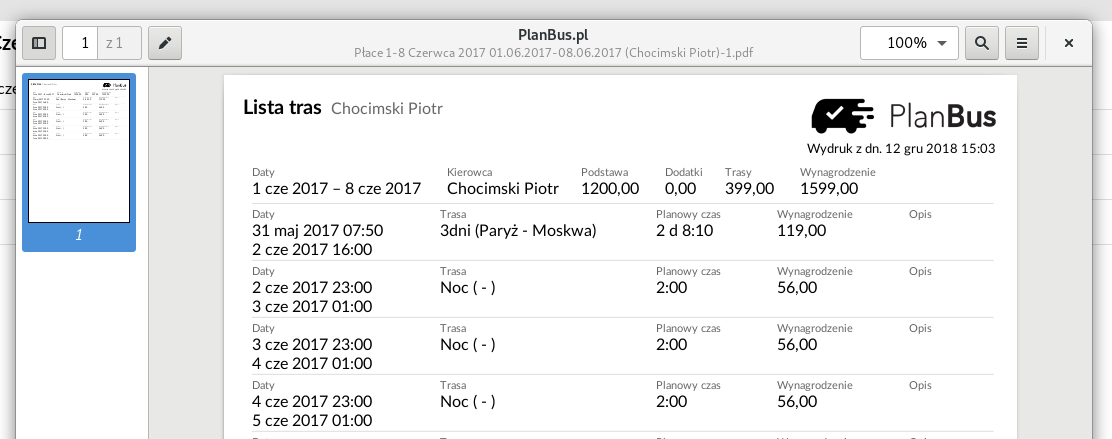Open the 100% zoom level dropdown
Screen dimensions: 1112x439
[909, 43]
